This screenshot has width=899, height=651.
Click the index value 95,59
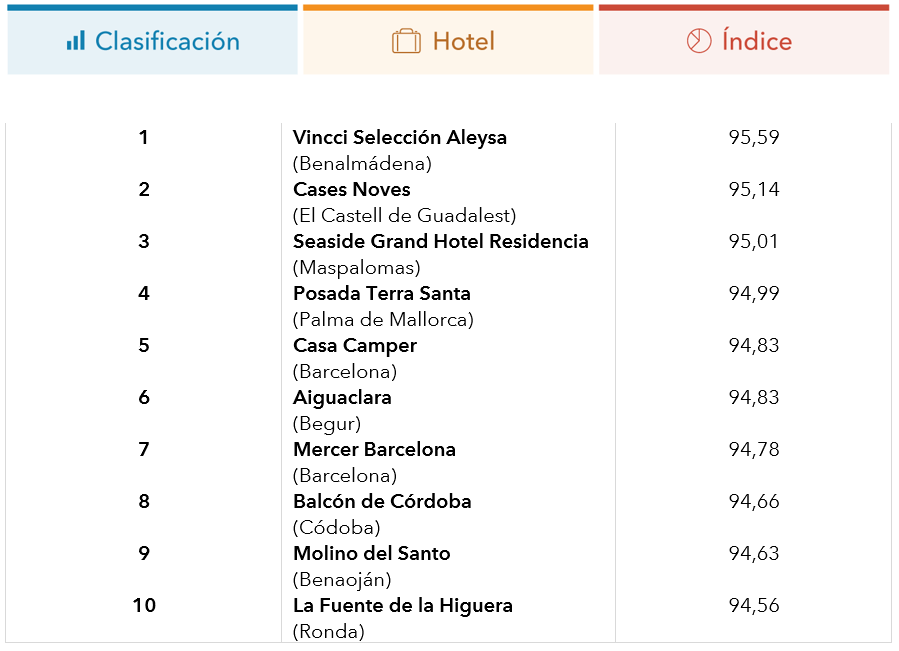click(x=753, y=138)
